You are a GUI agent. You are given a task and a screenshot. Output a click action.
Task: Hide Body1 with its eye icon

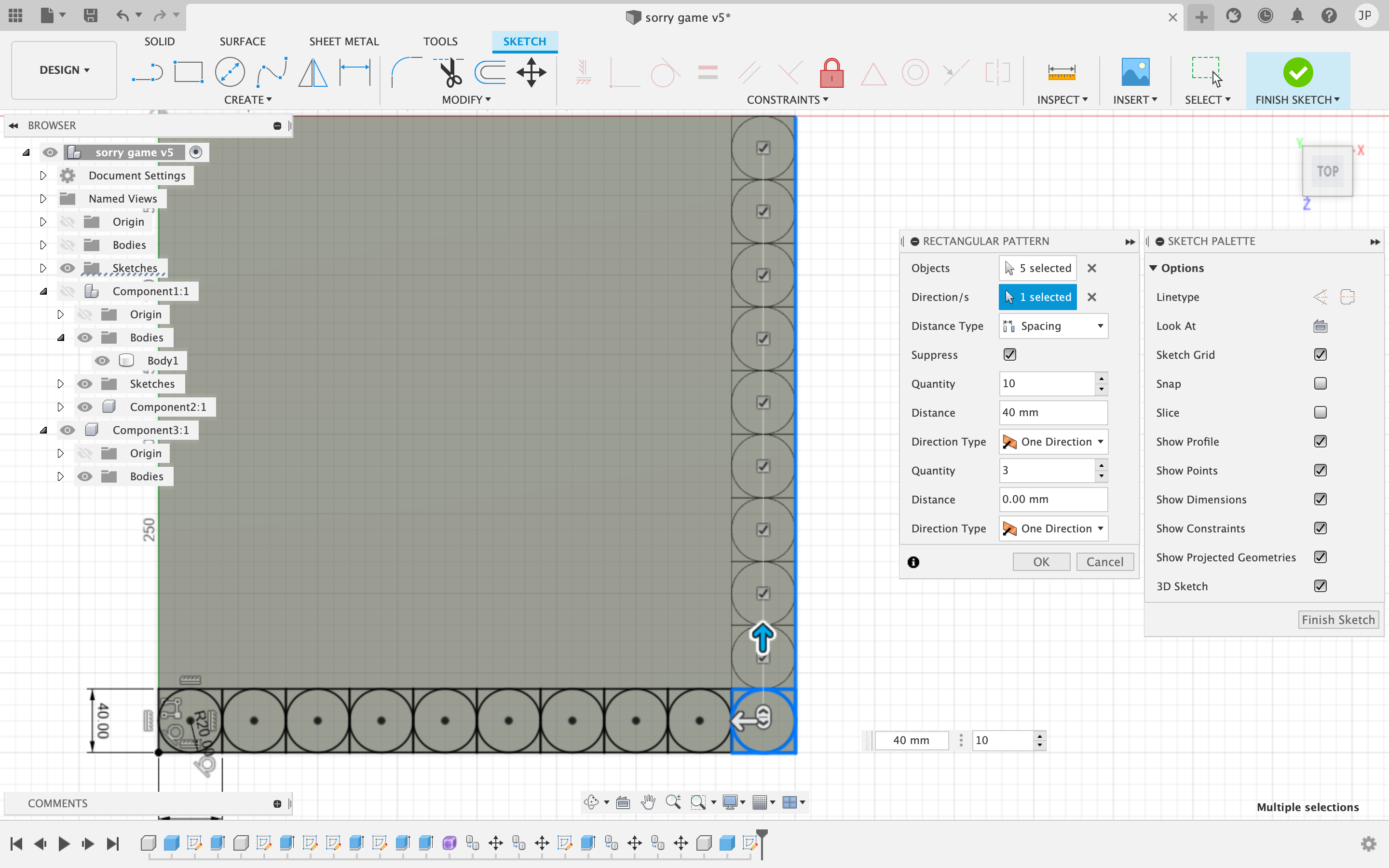(102, 361)
